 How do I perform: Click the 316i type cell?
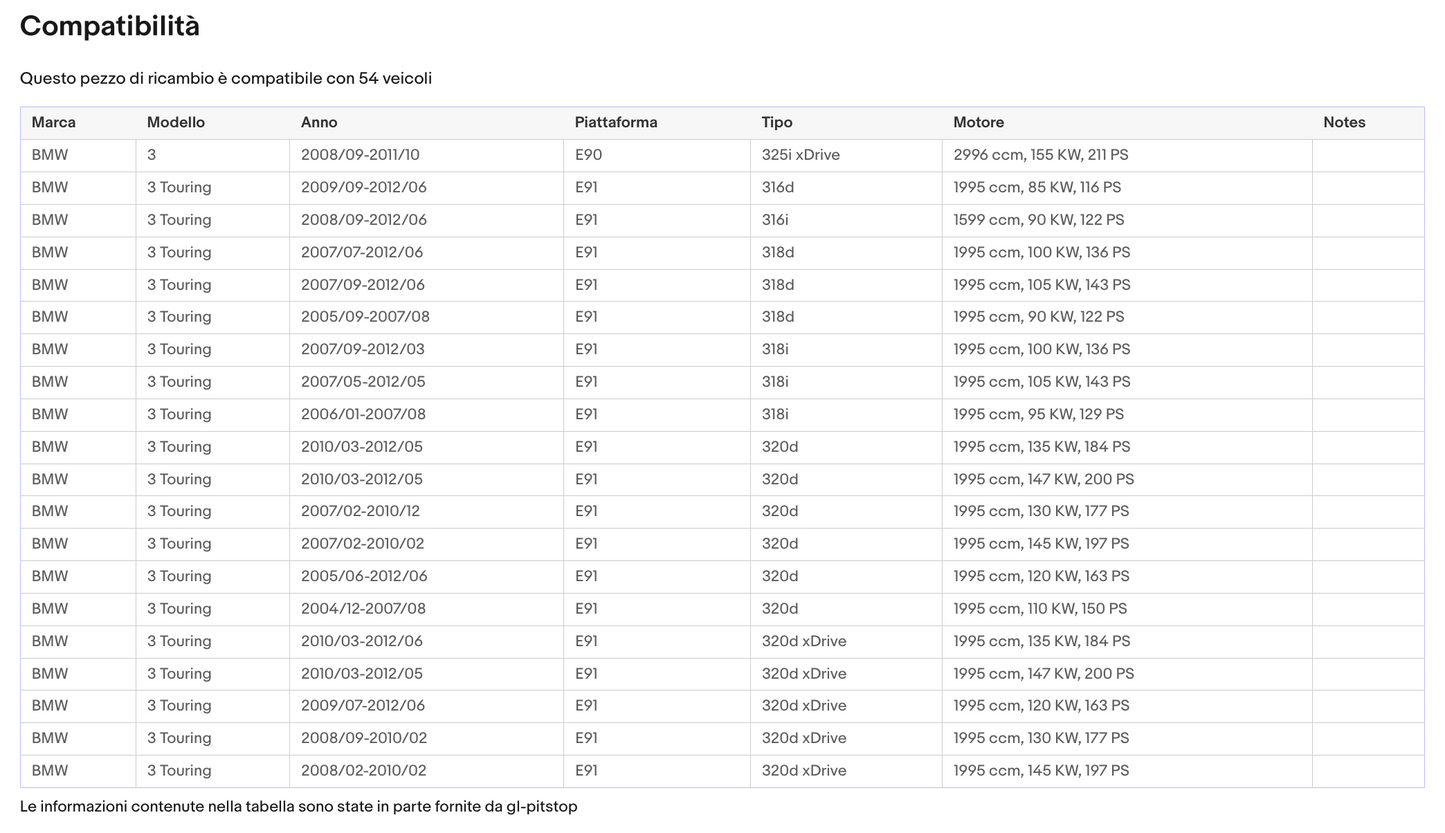pos(846,220)
